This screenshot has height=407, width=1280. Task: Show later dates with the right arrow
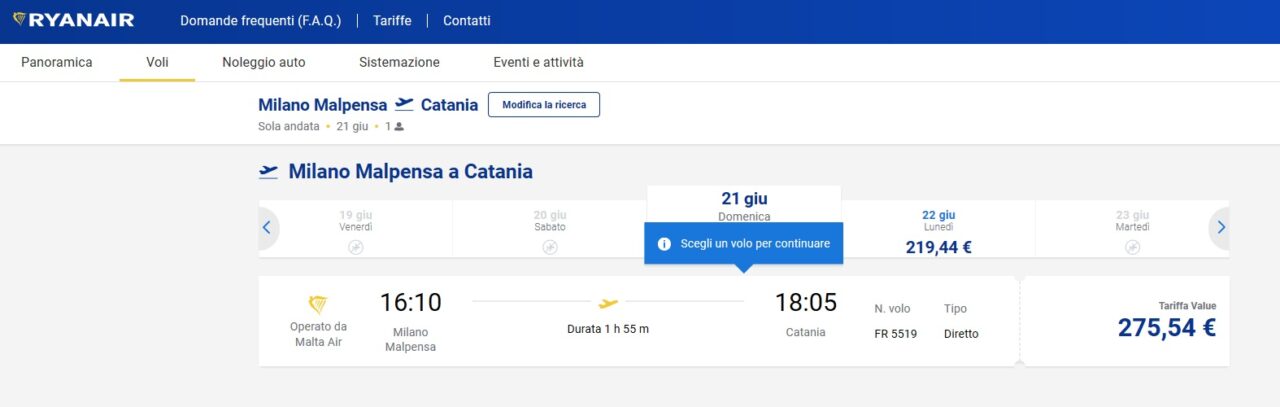[x=1220, y=228]
